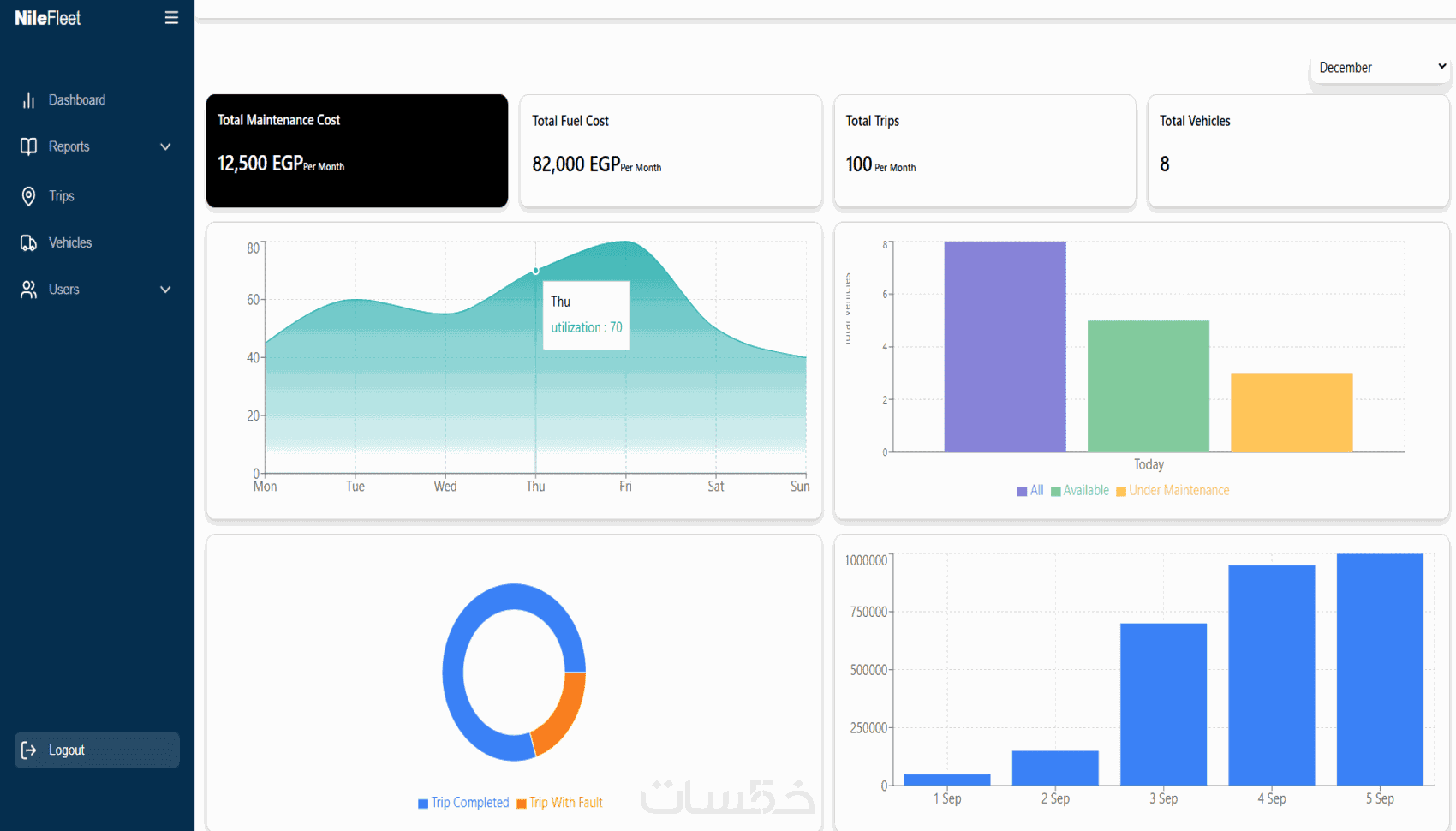Click the Logout arrow icon
This screenshot has height=831, width=1456.
point(28,750)
